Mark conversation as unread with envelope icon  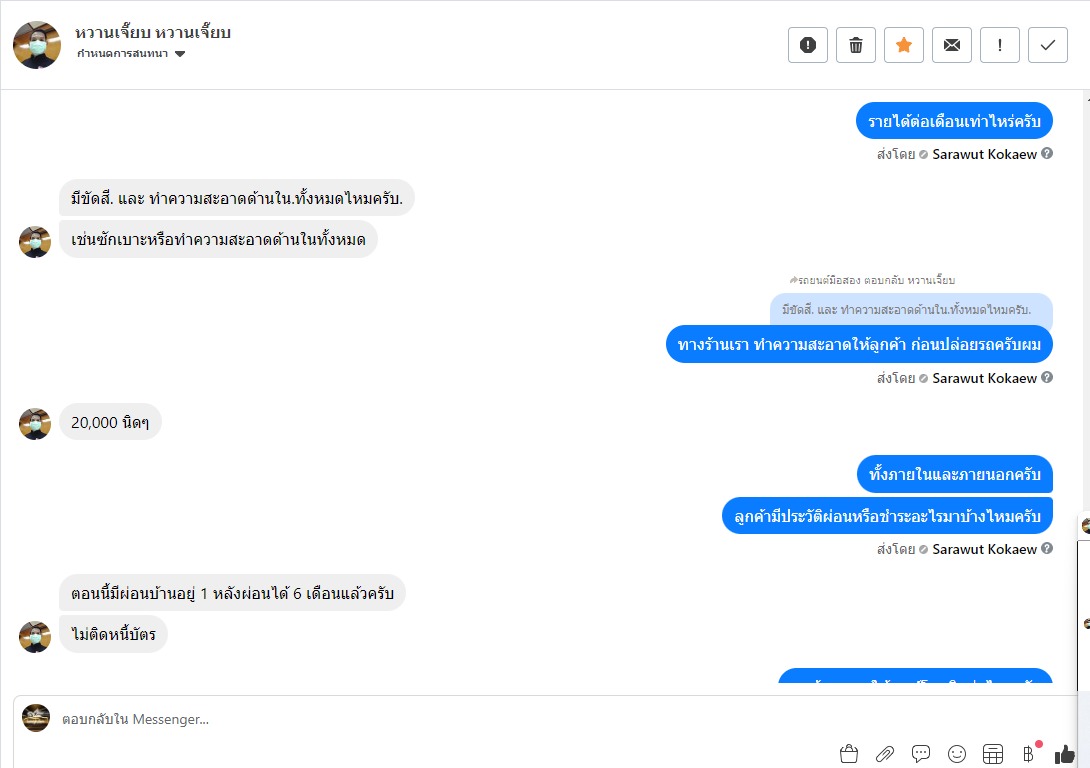tap(952, 45)
